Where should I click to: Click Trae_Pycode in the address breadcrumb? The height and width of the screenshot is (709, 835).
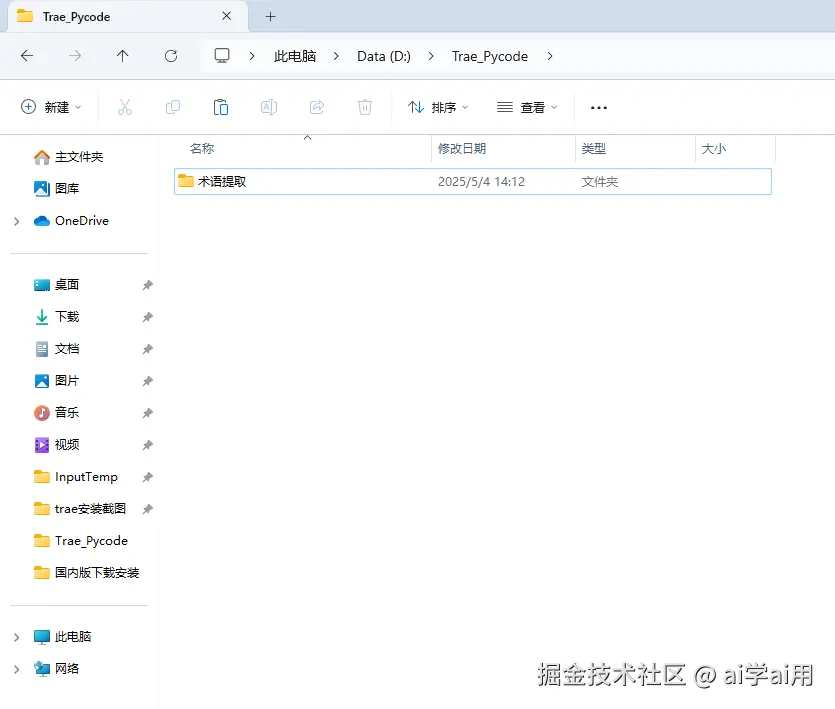tap(490, 56)
